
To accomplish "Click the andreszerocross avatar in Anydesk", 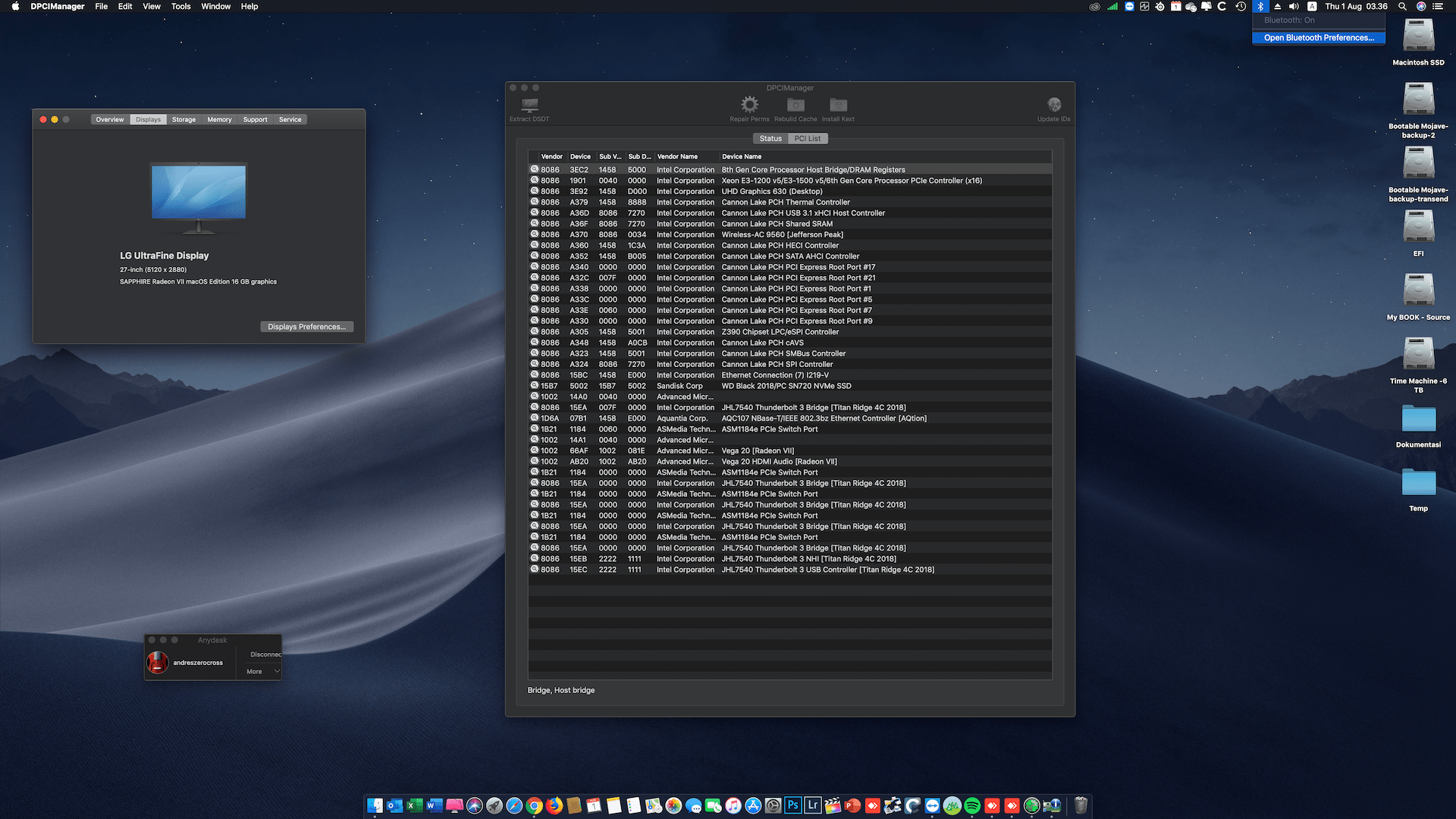I will point(157,662).
